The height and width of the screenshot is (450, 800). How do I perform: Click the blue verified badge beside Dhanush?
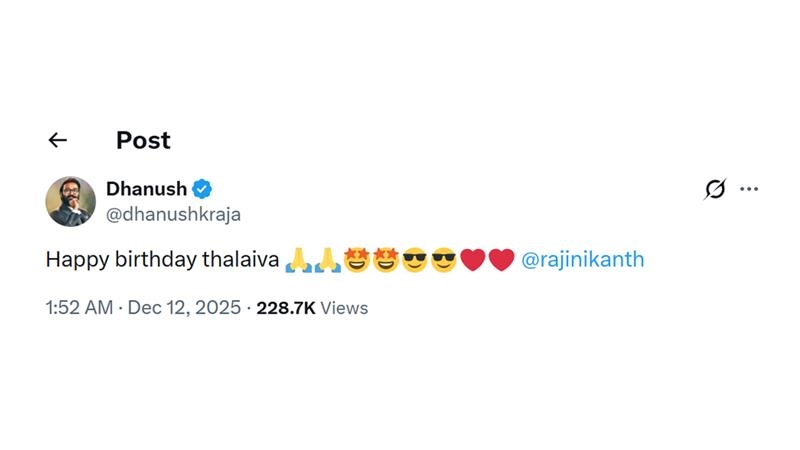pos(202,189)
